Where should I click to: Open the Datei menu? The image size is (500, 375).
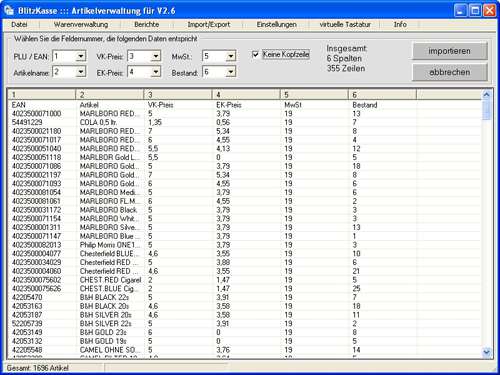coord(19,24)
